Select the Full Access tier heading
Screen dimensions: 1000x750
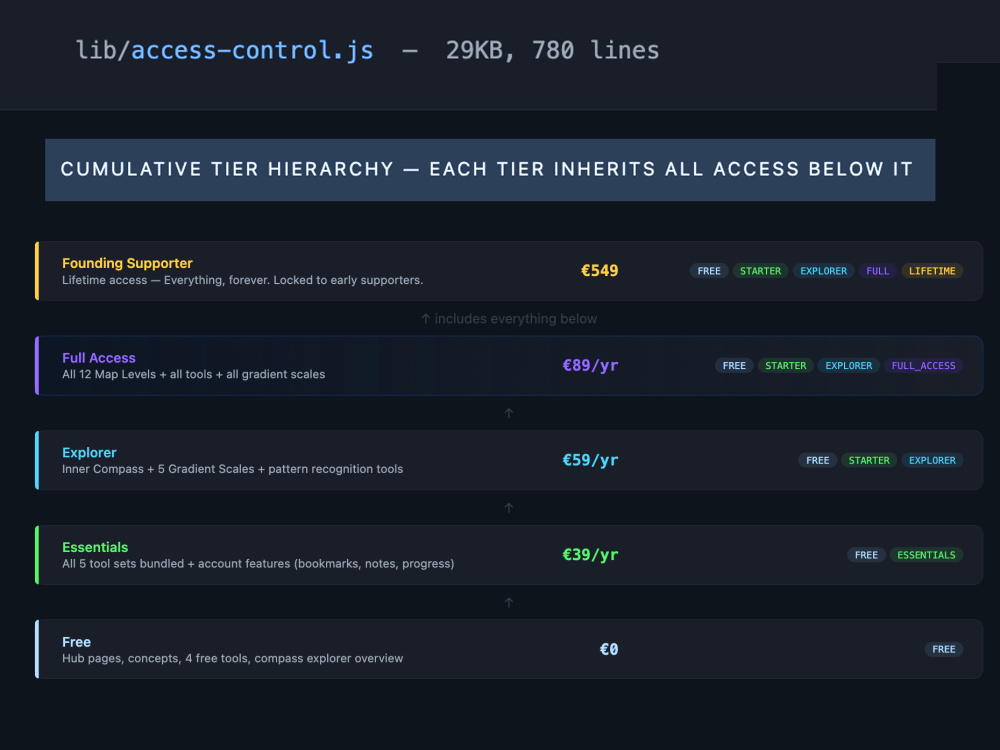[x=99, y=358]
